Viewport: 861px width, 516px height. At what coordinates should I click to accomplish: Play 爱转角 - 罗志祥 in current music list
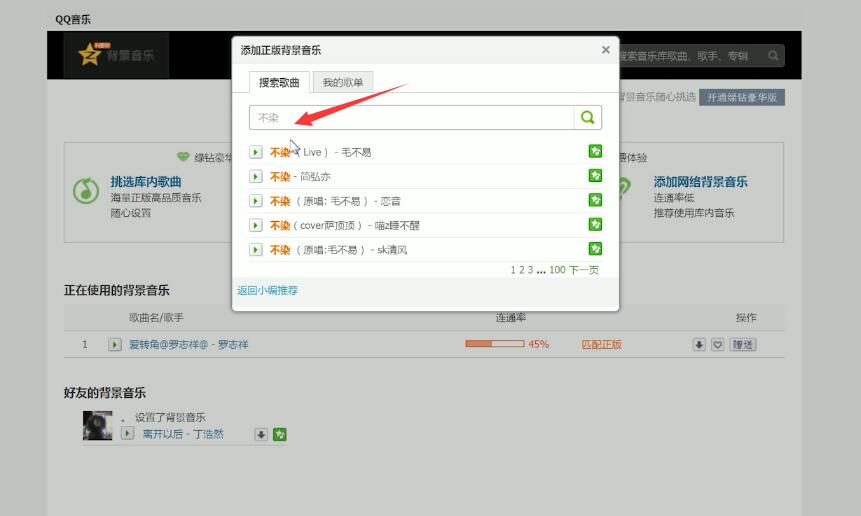point(114,345)
